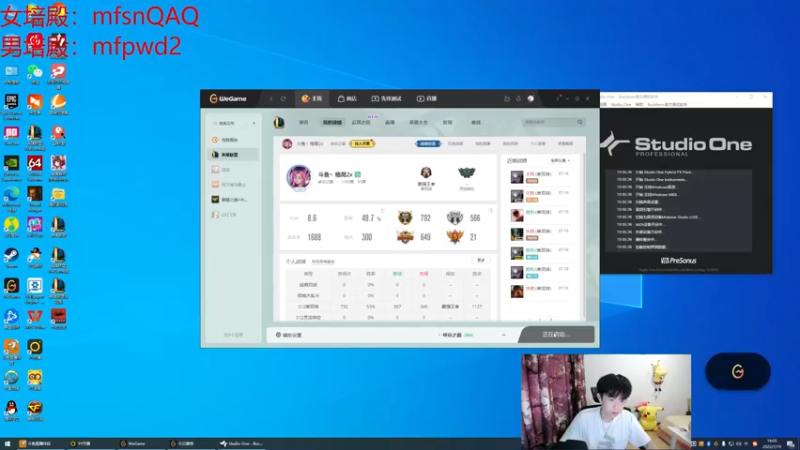Expand the bottom bar with the up chevron
This screenshot has height=450, width=800.
[x=504, y=335]
